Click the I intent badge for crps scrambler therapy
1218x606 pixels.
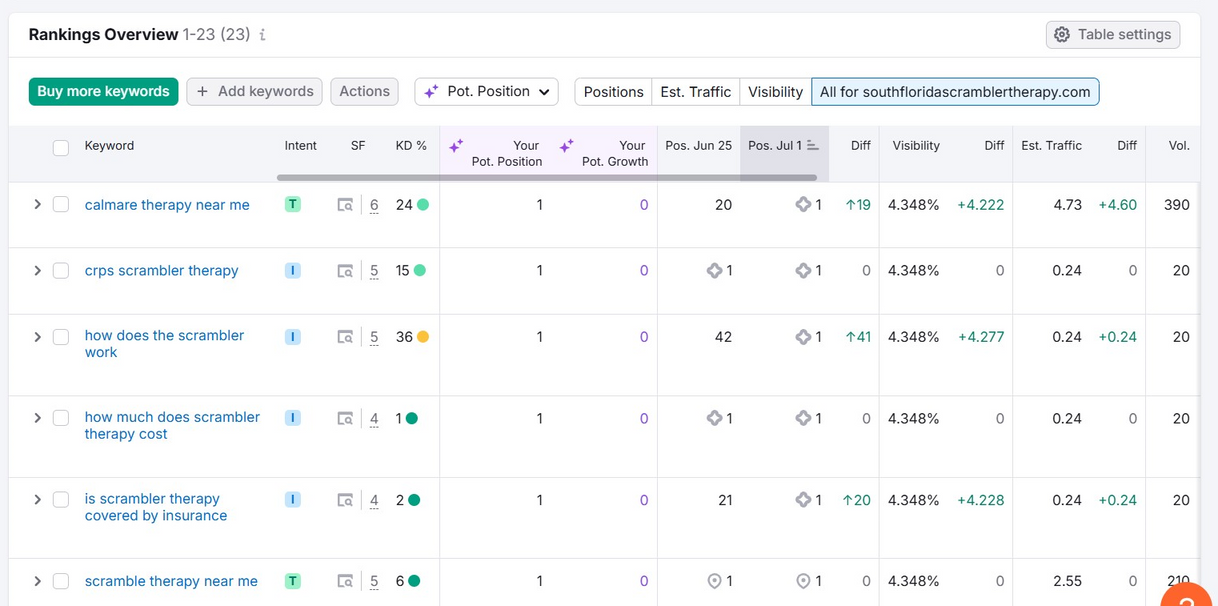[293, 270]
